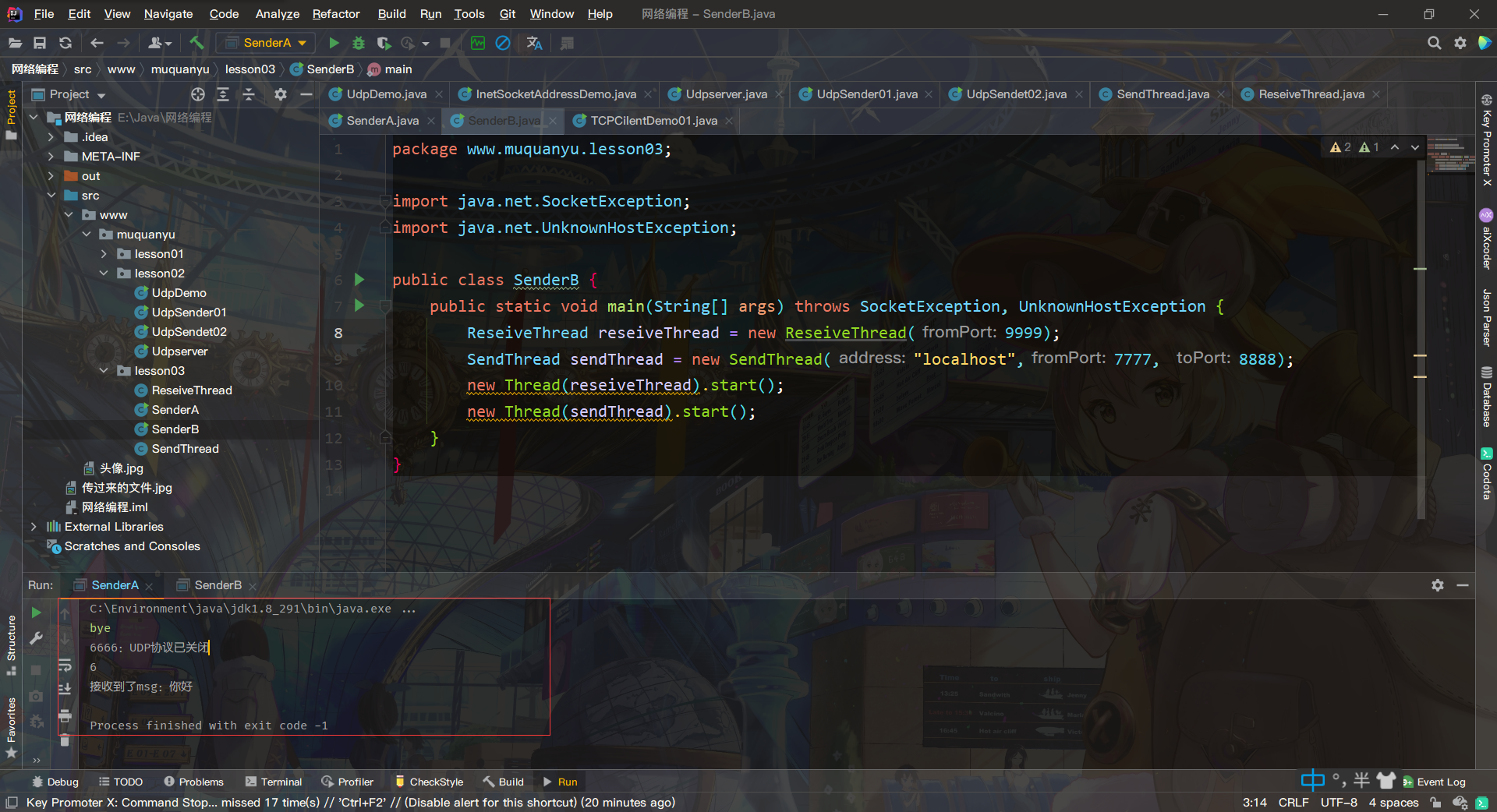Click run gutter arrow beside class SenderB
1497x812 pixels.
click(x=359, y=279)
